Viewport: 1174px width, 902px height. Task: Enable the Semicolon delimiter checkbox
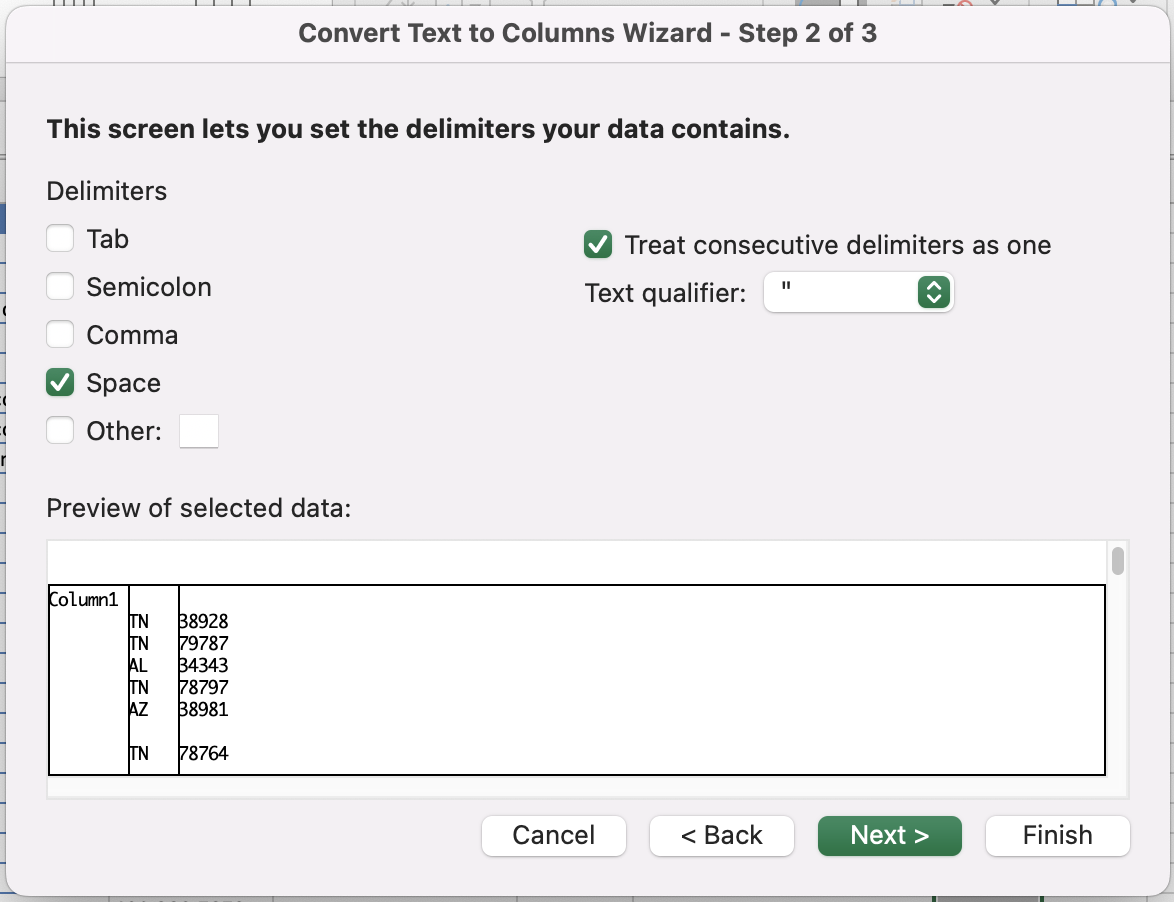pyautogui.click(x=60, y=286)
